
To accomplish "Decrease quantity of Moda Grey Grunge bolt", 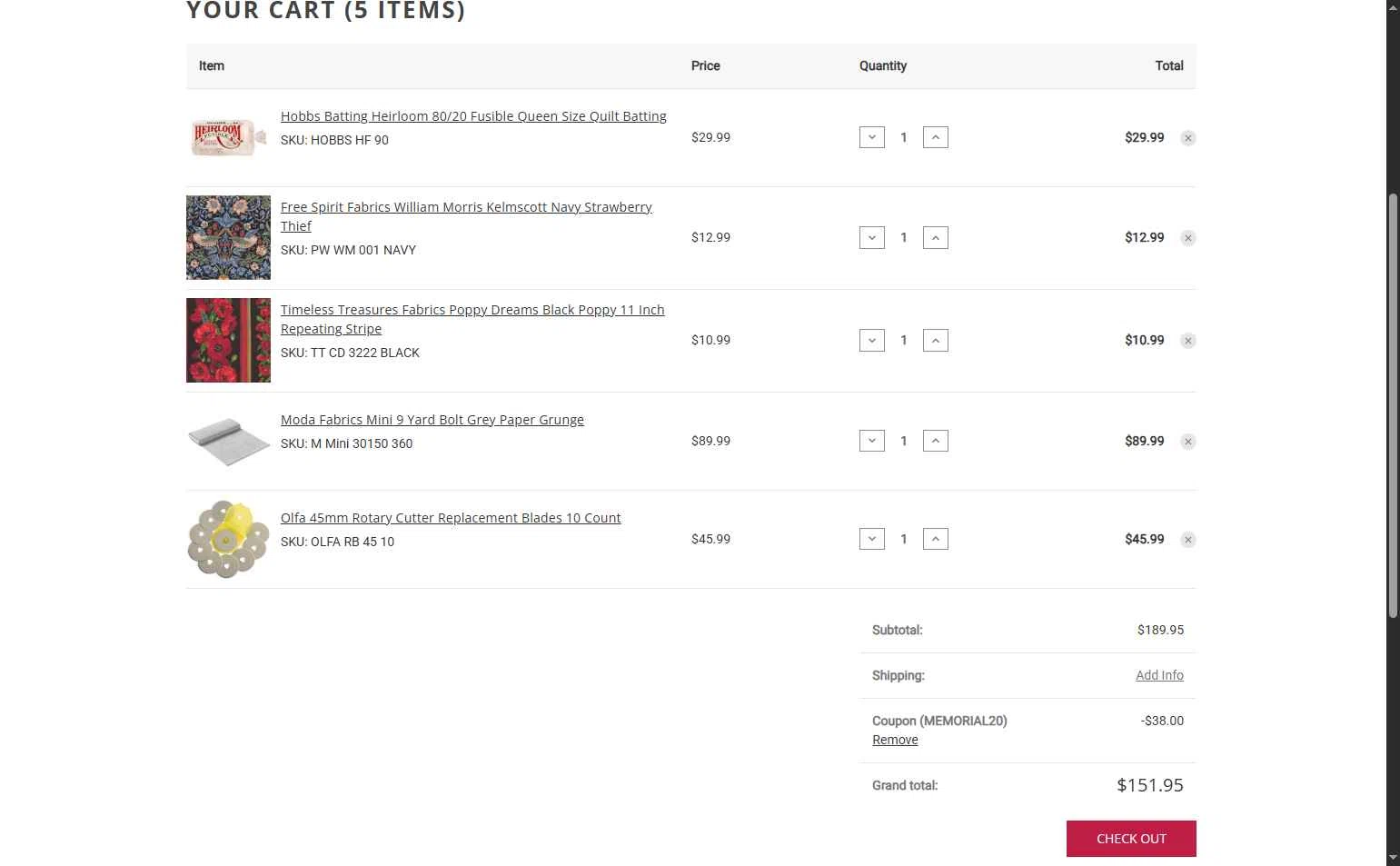I will pos(871,441).
